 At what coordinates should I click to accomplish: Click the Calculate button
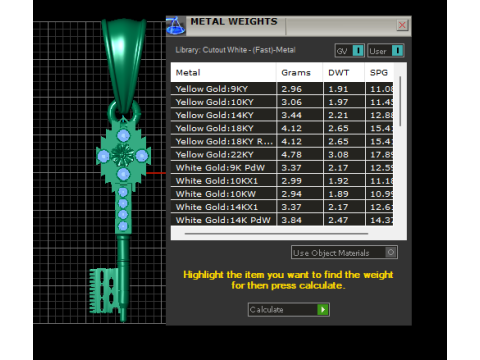tap(289, 310)
